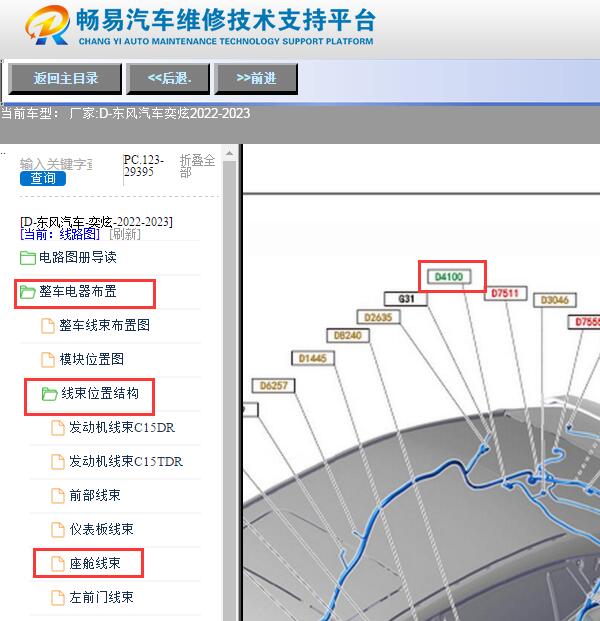Go back with <<后退 button
The width and height of the screenshot is (600, 621).
coord(168,78)
